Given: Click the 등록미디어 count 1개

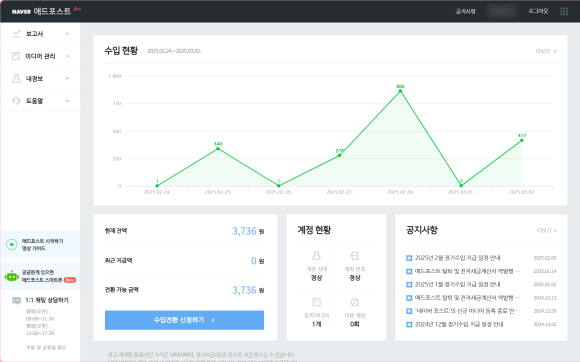Looking at the screenshot, I should 316,324.
